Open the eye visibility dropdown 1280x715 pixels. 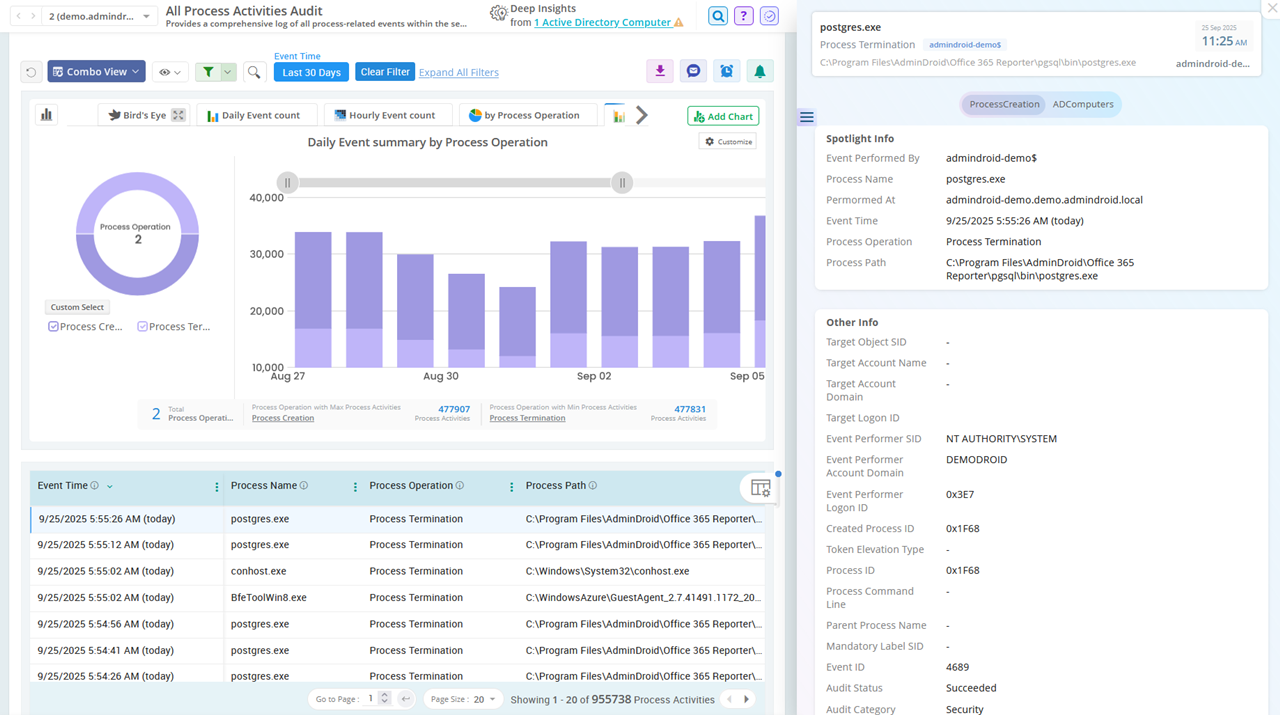point(168,71)
